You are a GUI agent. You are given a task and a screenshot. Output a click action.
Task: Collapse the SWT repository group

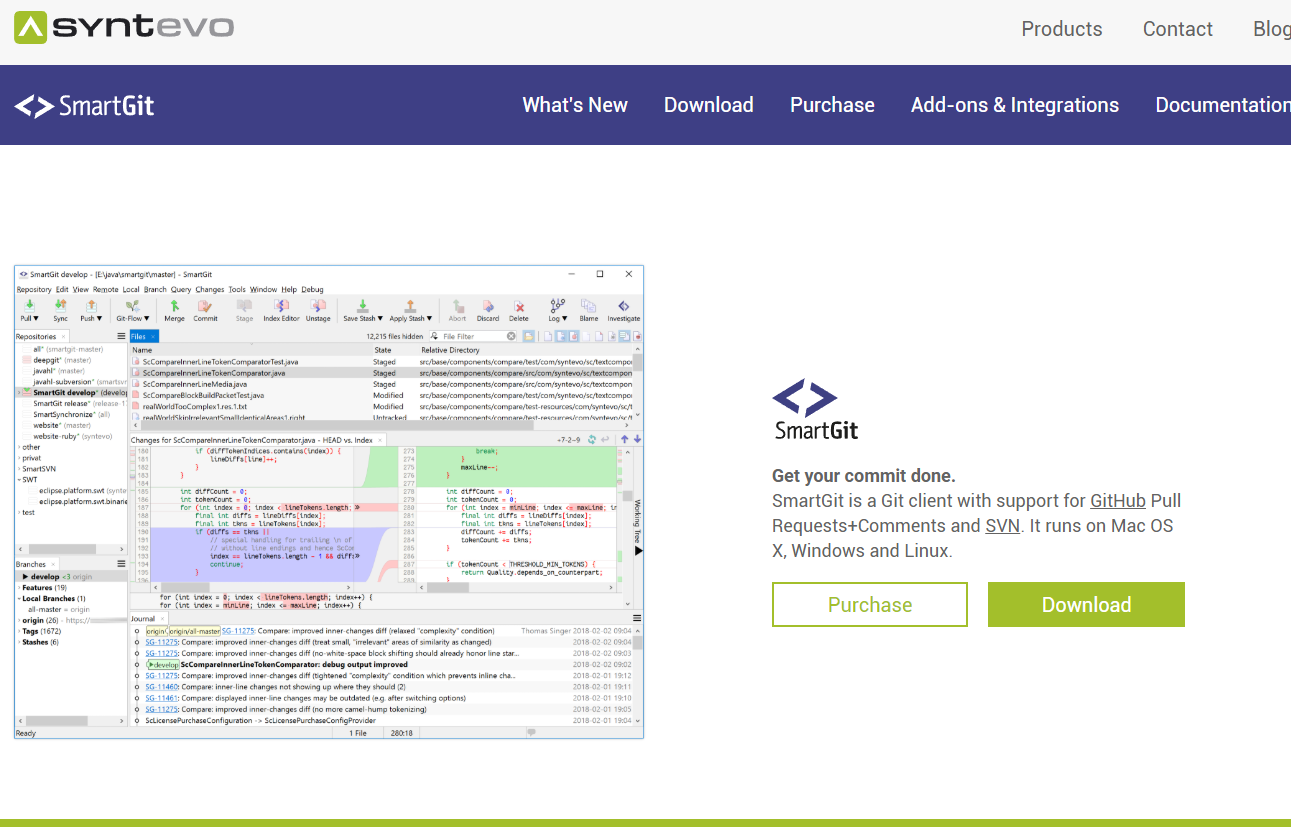pos(18,480)
